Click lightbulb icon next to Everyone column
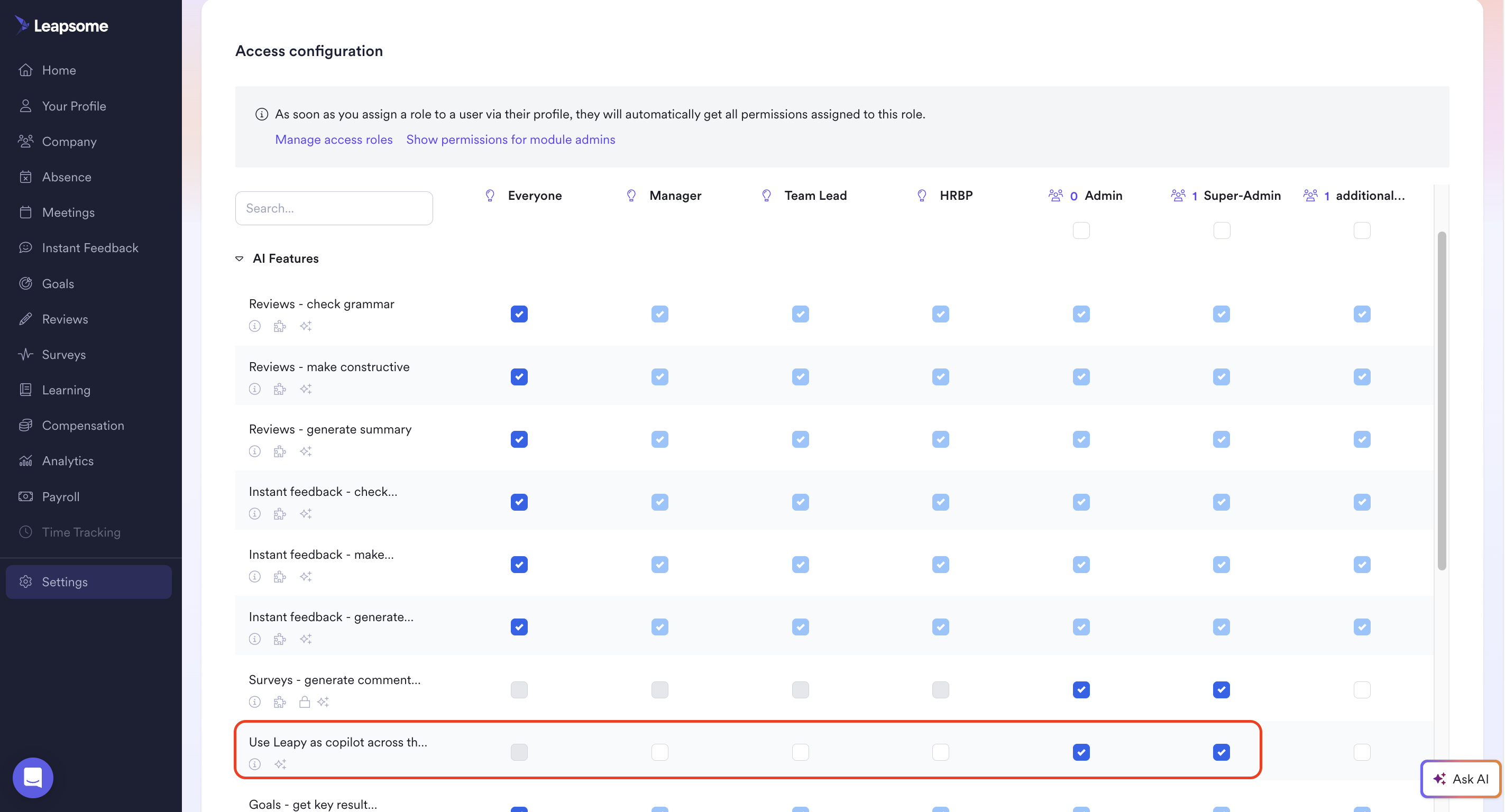The width and height of the screenshot is (1505, 812). (490, 195)
